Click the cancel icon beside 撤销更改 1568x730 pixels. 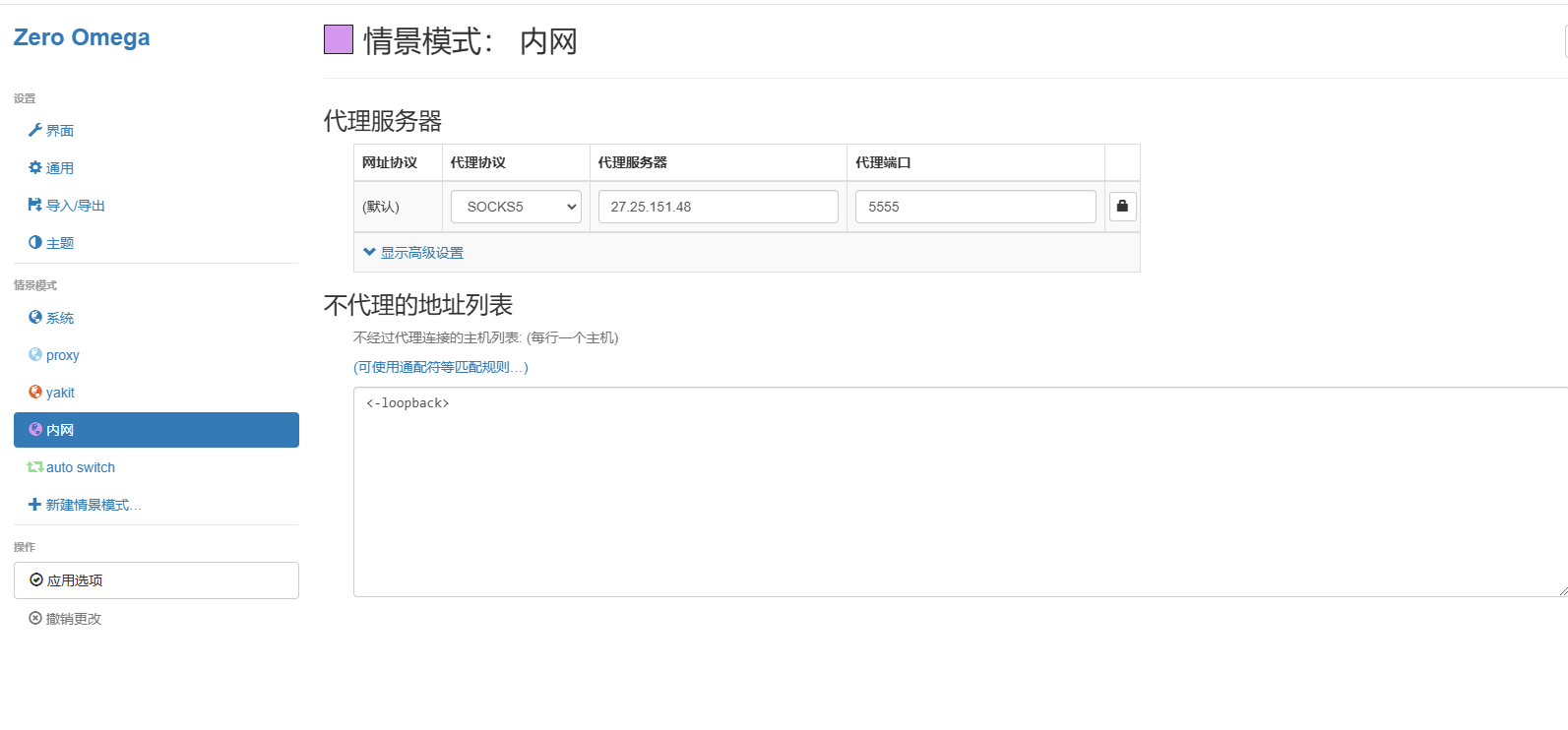(x=35, y=618)
